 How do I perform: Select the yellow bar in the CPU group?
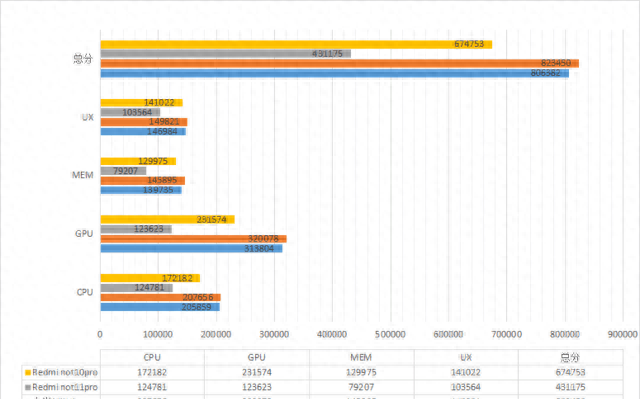click(x=150, y=278)
